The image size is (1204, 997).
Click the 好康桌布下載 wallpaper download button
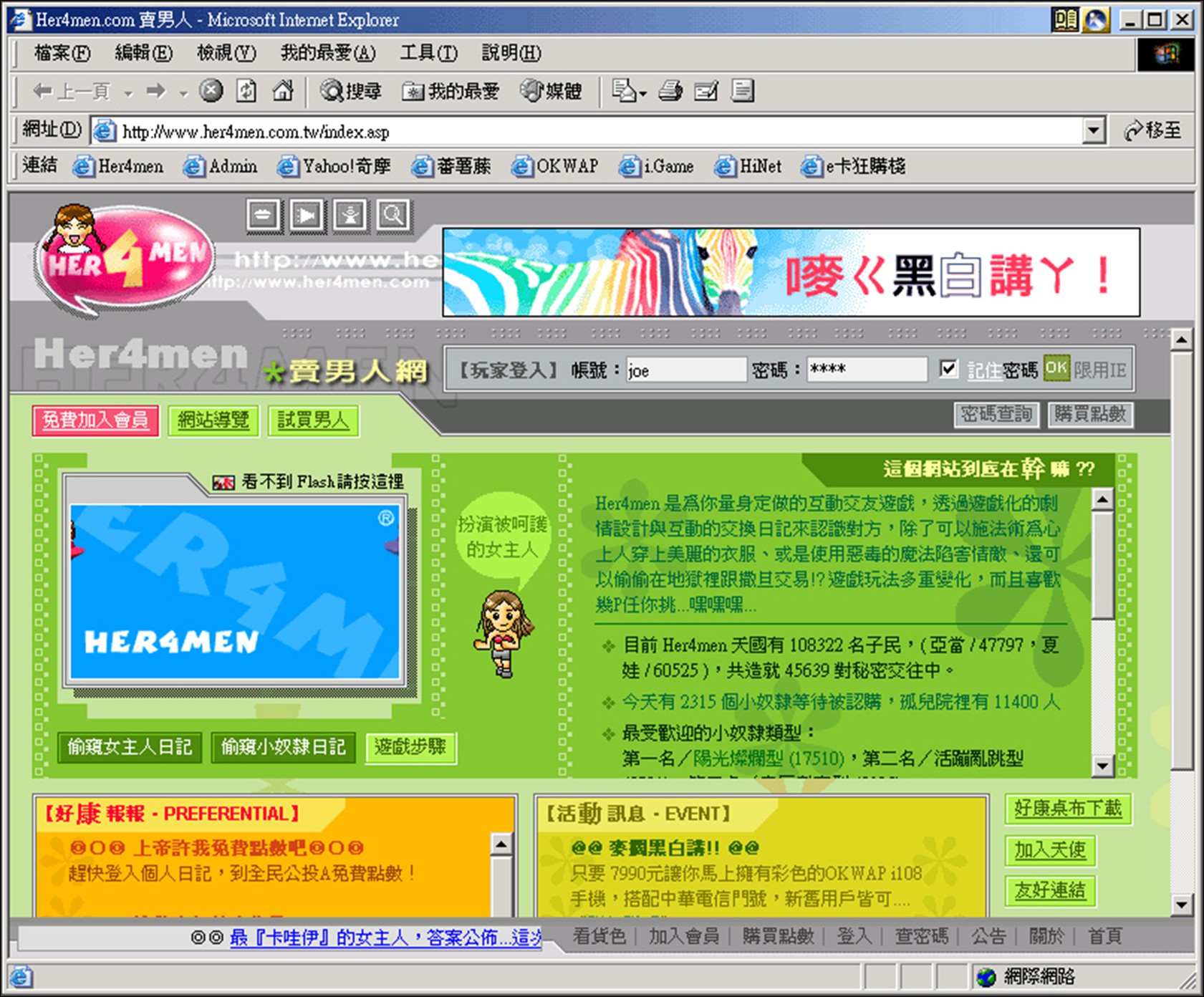click(1068, 809)
